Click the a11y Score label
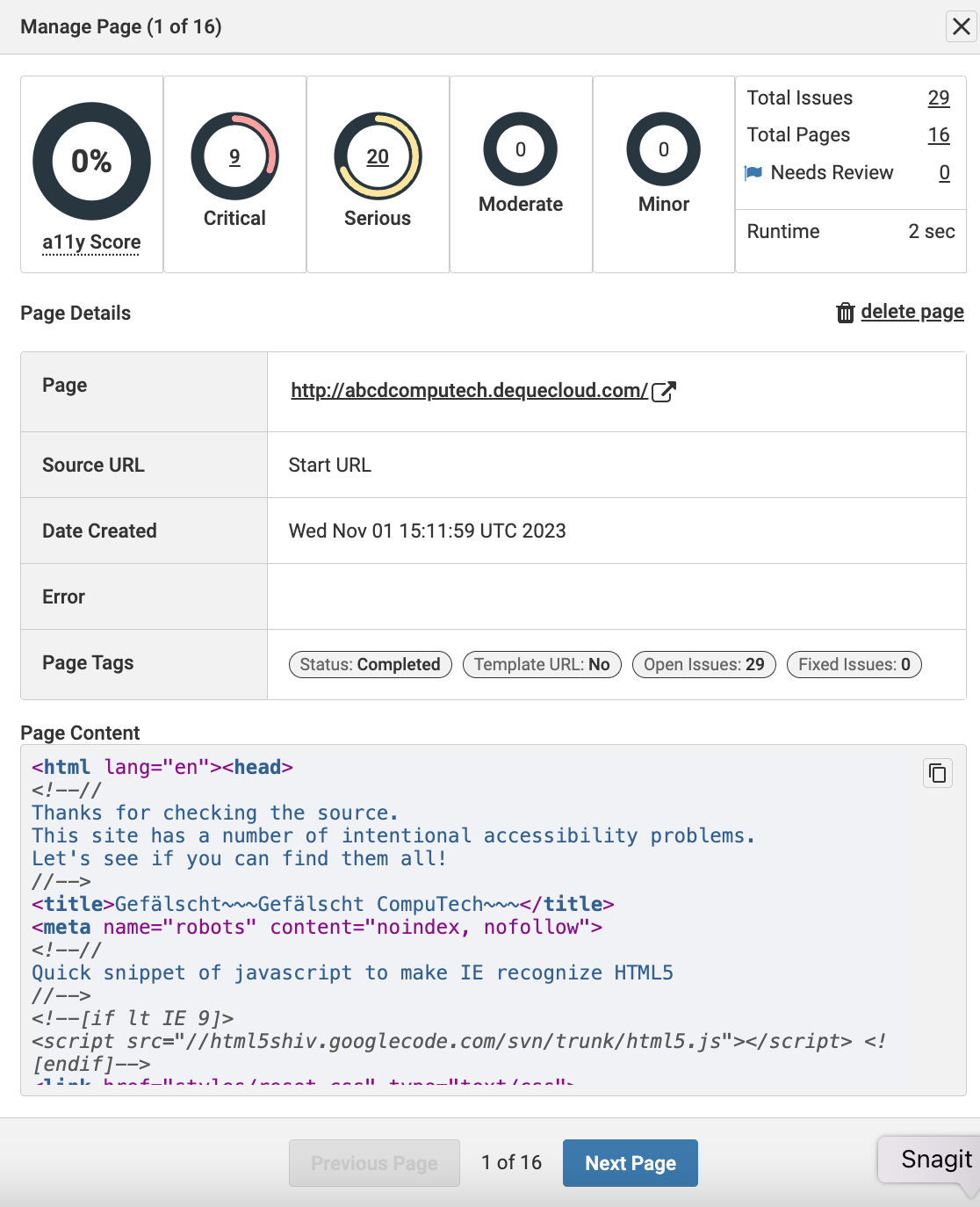Screen dimensions: 980x1207 [91, 242]
